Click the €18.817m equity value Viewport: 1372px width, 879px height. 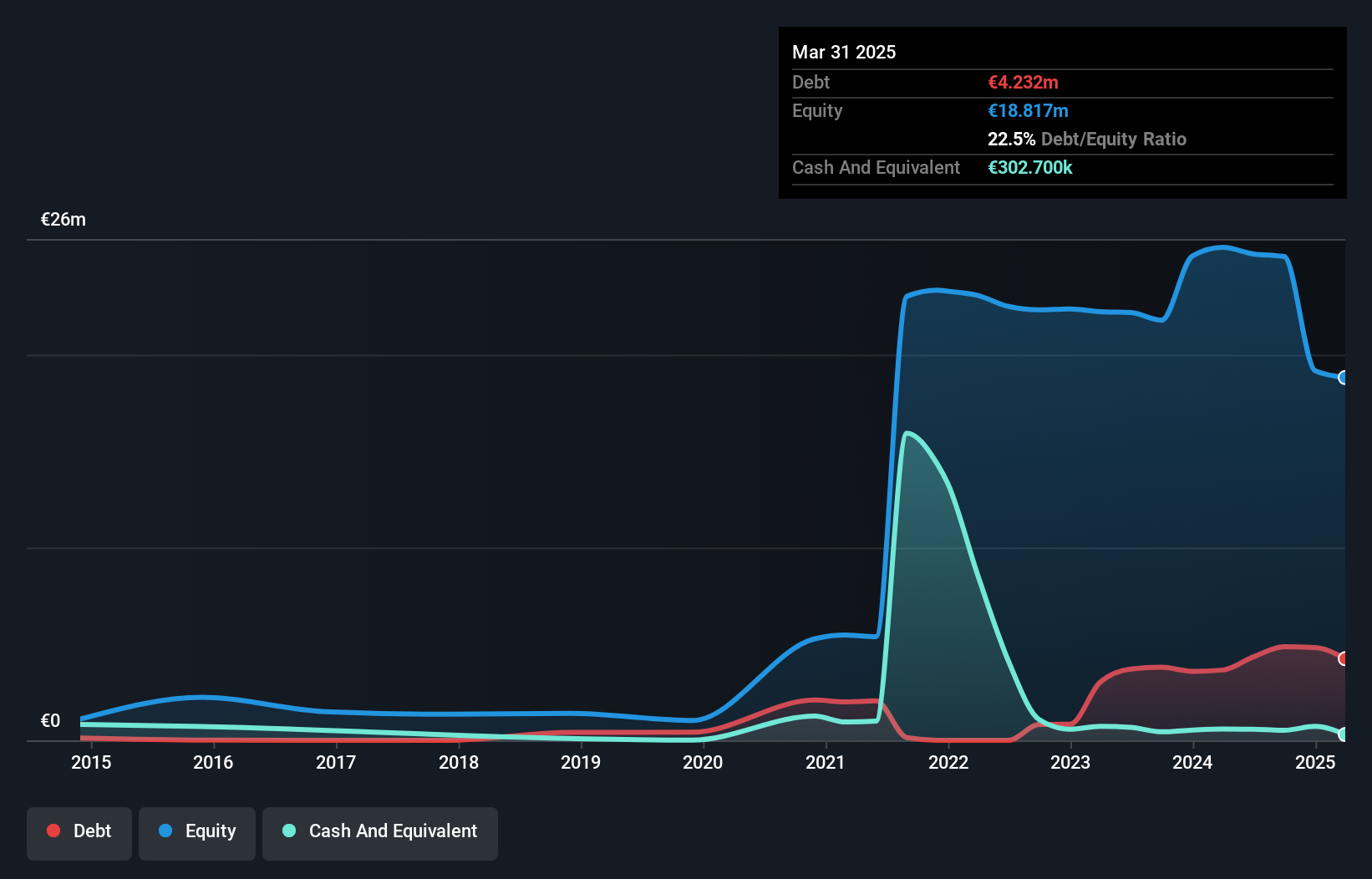coord(1029,110)
